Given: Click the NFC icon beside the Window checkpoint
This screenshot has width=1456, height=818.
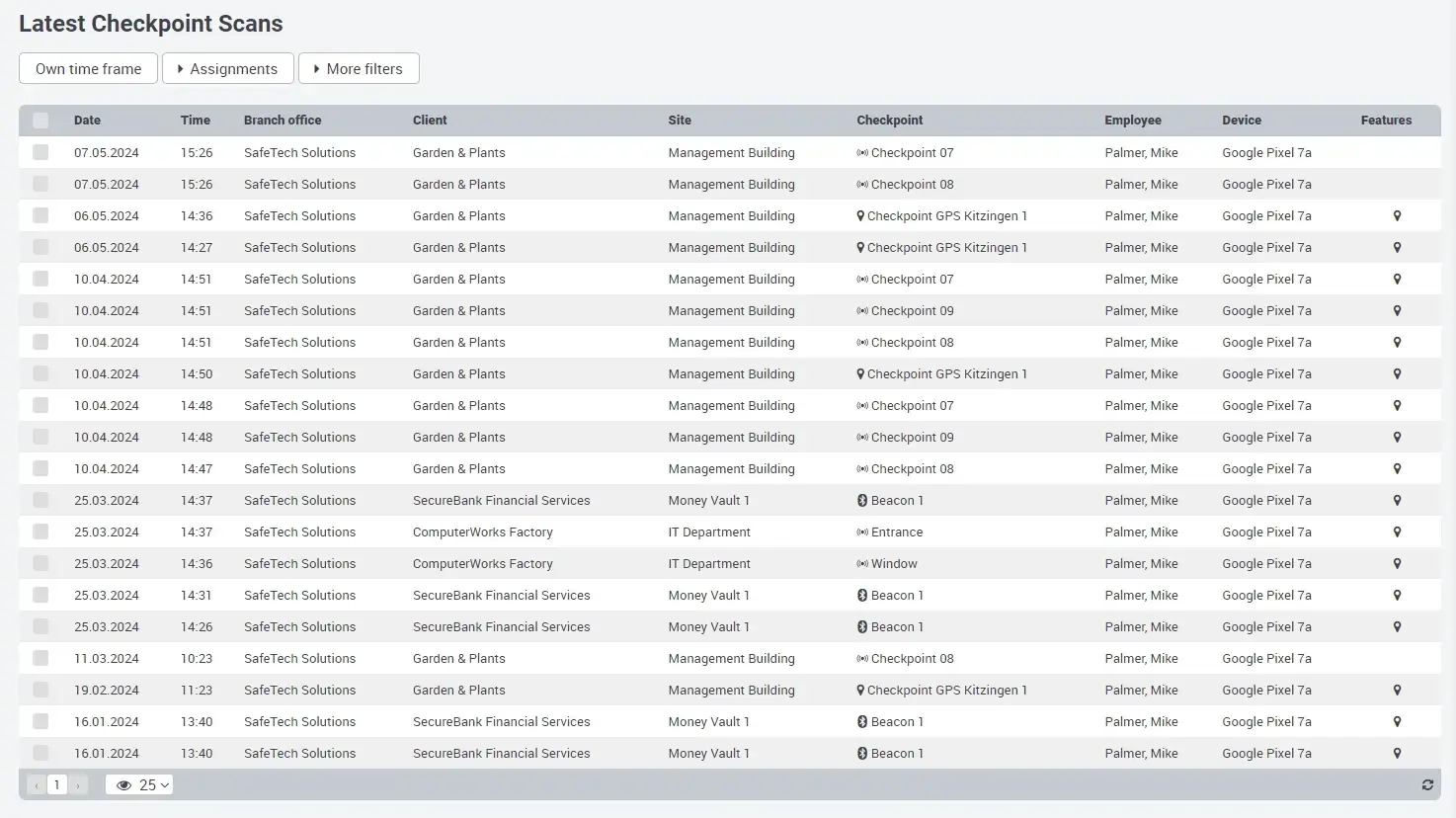Looking at the screenshot, I should (x=862, y=564).
